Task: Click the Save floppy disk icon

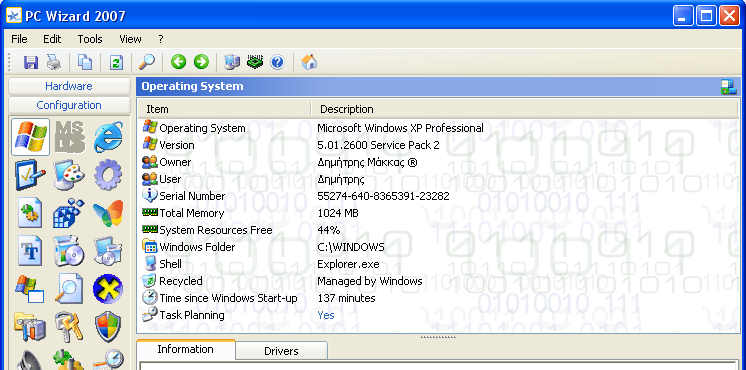Action: tap(30, 62)
